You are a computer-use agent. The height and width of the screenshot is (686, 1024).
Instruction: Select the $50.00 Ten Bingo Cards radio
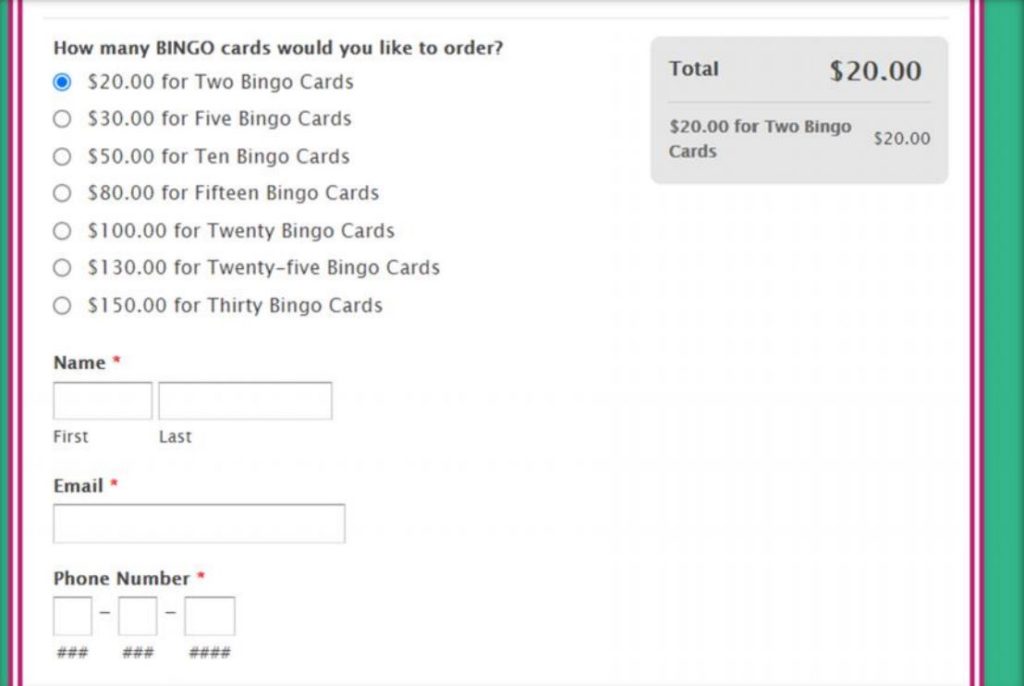63,156
